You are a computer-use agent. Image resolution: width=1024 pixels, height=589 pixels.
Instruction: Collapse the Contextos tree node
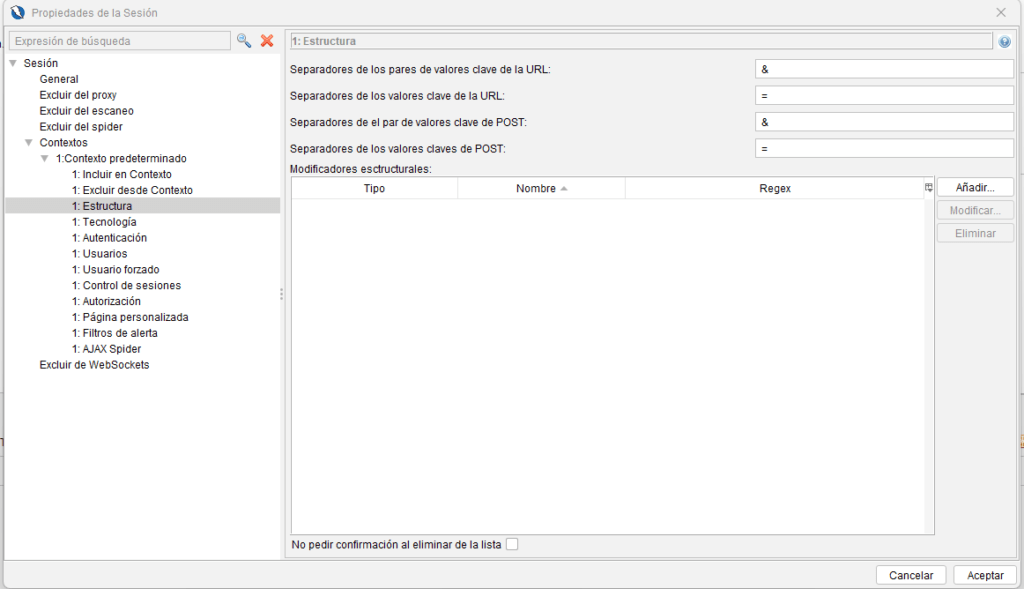(29, 143)
